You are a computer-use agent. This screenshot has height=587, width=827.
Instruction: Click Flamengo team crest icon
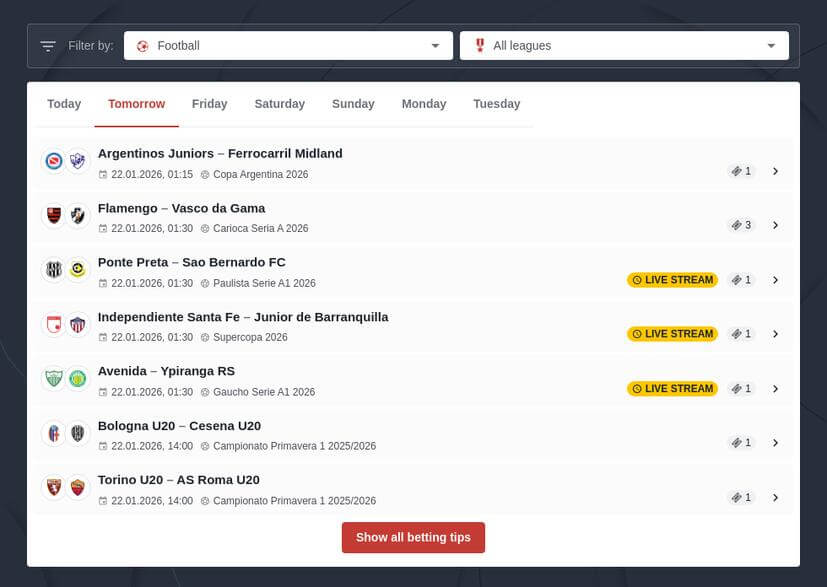54,215
